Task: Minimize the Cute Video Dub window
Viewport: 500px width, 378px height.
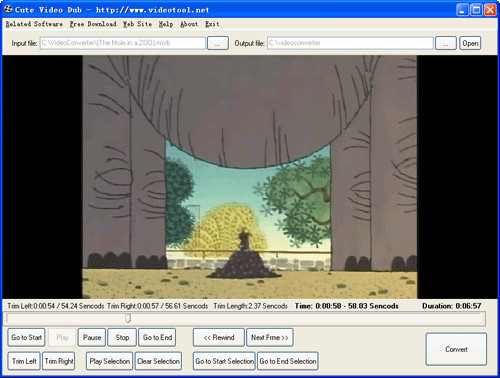Action: tap(462, 10)
